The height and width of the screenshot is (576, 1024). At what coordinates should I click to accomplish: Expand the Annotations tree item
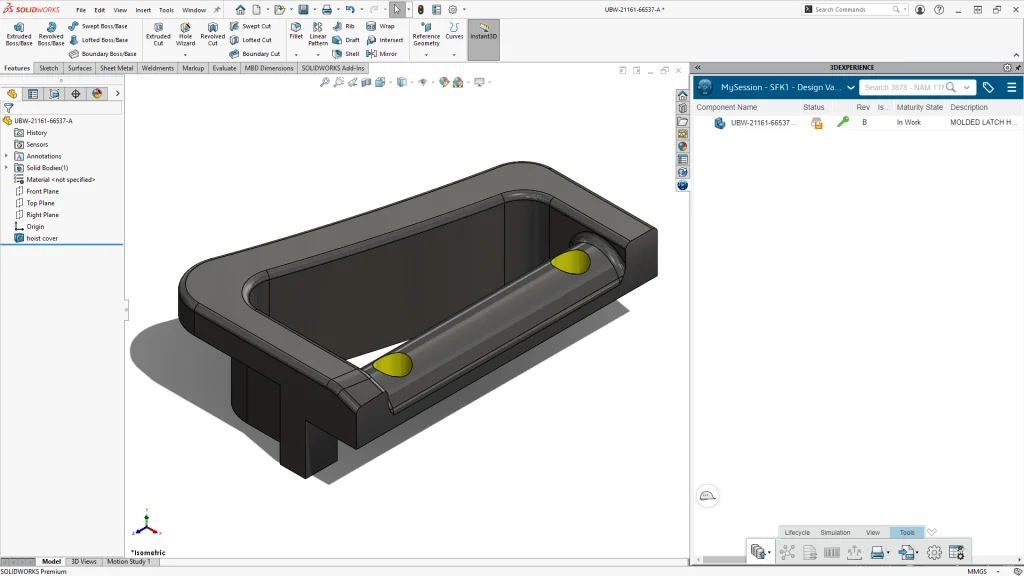(x=6, y=156)
